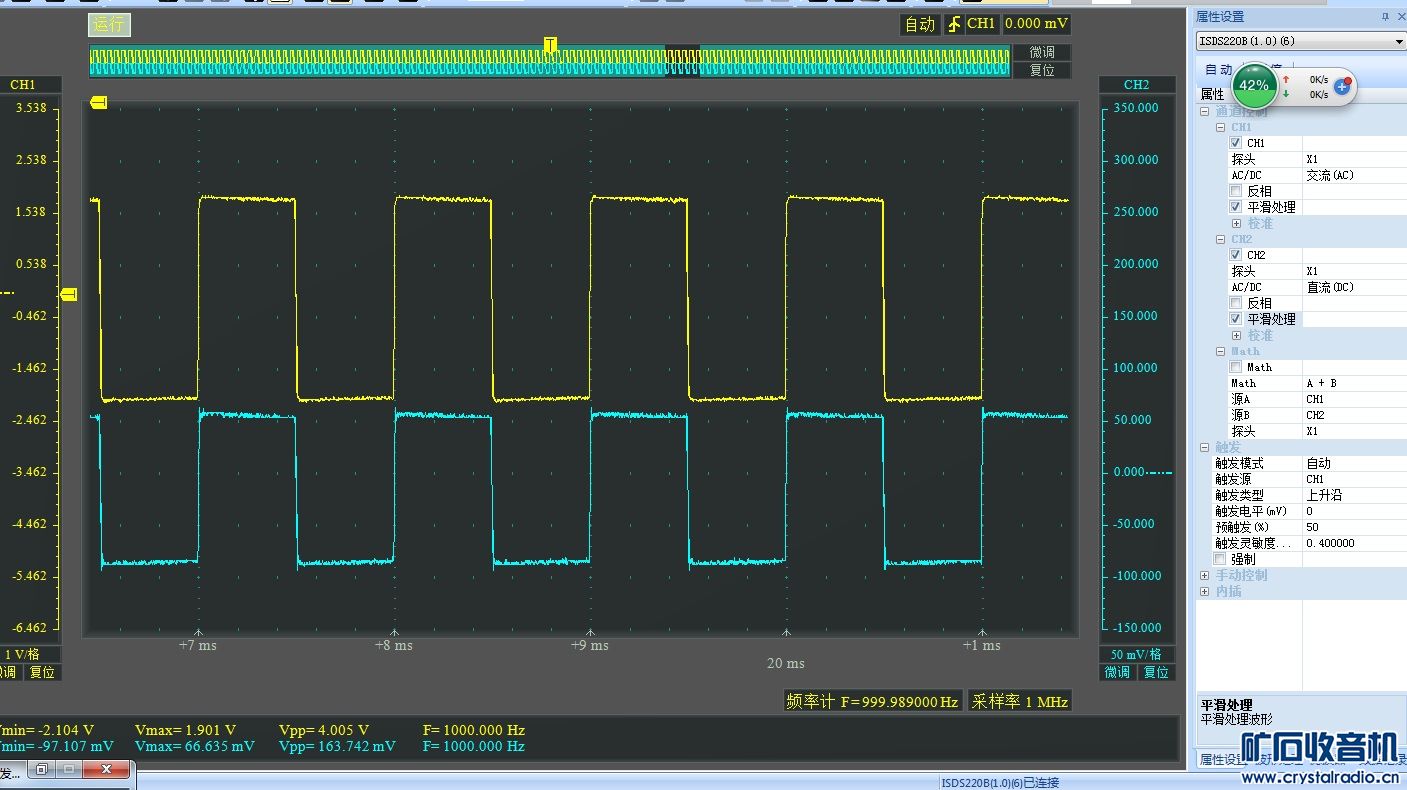Click the CH2 微调 fine-tune button
Viewport: 1407px width, 790px height.
[1118, 672]
